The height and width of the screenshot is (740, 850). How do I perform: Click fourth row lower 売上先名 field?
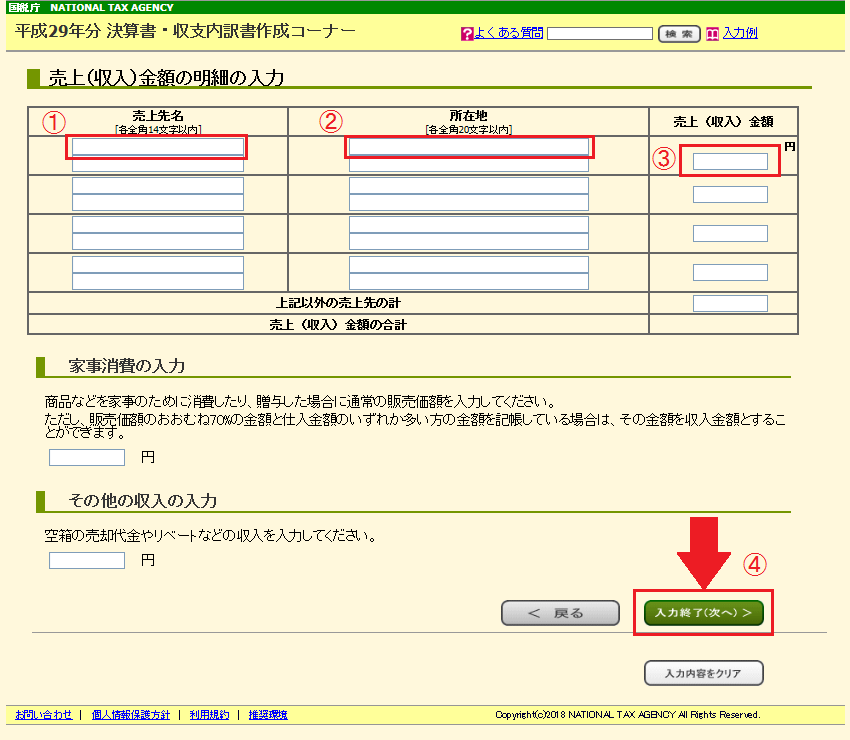[158, 282]
